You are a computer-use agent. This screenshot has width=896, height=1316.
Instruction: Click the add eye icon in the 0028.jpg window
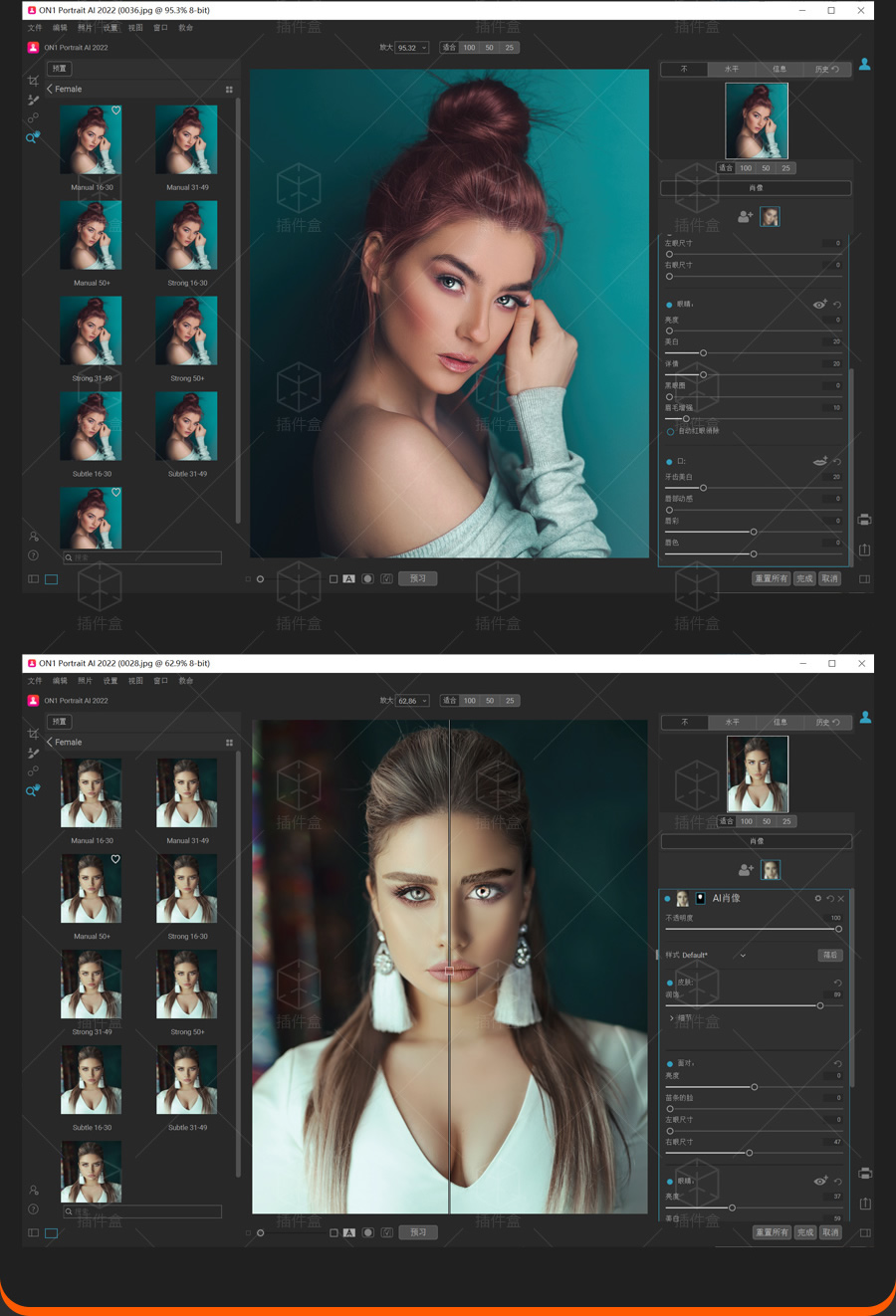click(819, 1181)
